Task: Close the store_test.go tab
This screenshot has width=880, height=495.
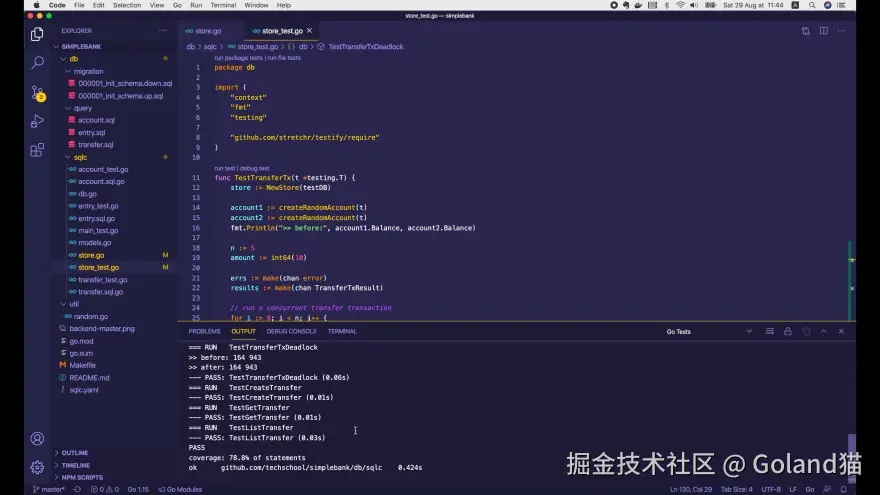Action: 309,31
